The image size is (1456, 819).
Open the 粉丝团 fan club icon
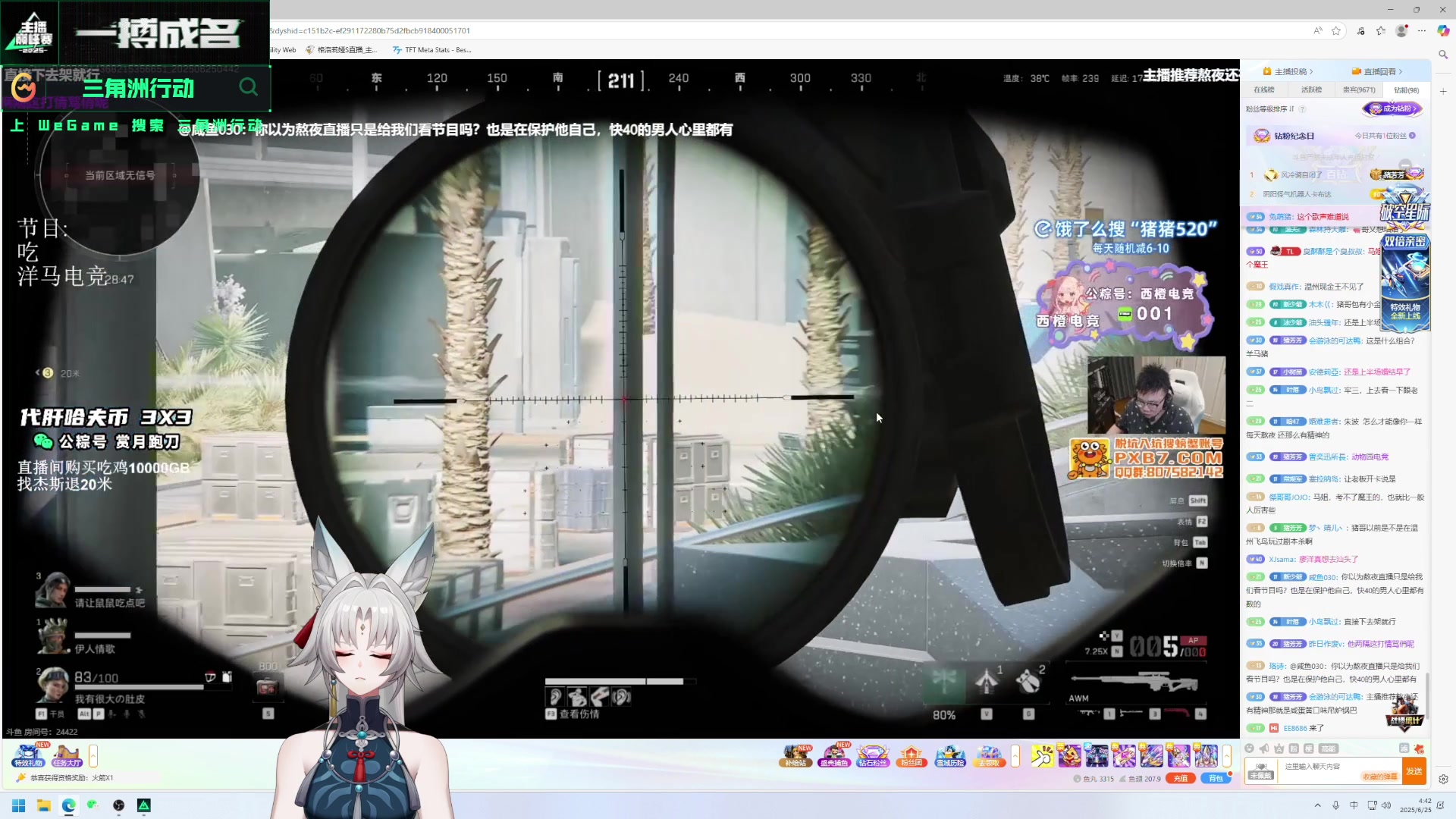(x=912, y=755)
